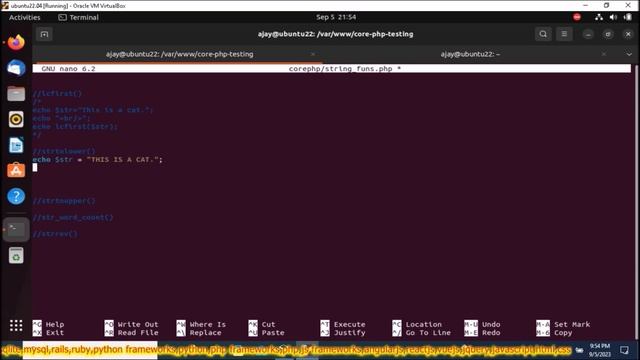Click the Execute shortcut label

point(349,324)
